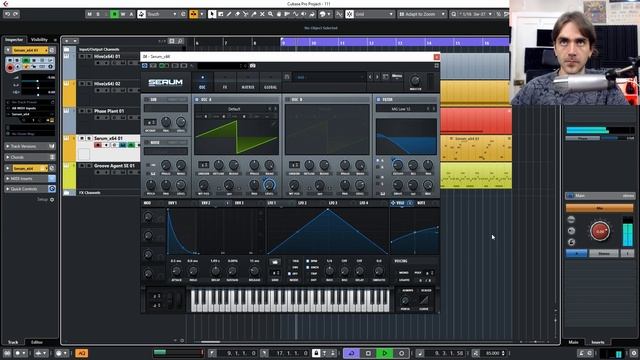The image size is (640, 360).
Task: Select the Groove Agent SE 01 track
Action: (114, 166)
